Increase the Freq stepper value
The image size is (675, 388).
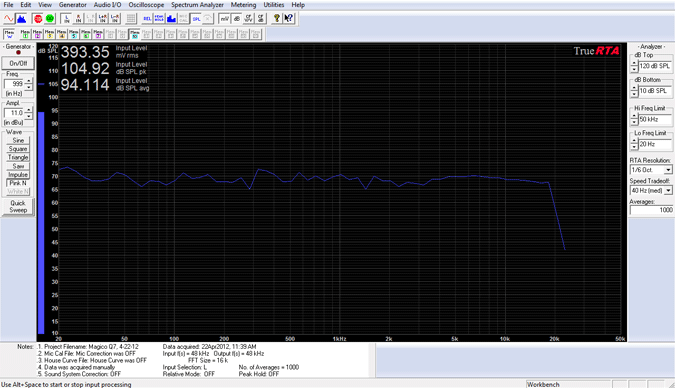(x=29, y=81)
